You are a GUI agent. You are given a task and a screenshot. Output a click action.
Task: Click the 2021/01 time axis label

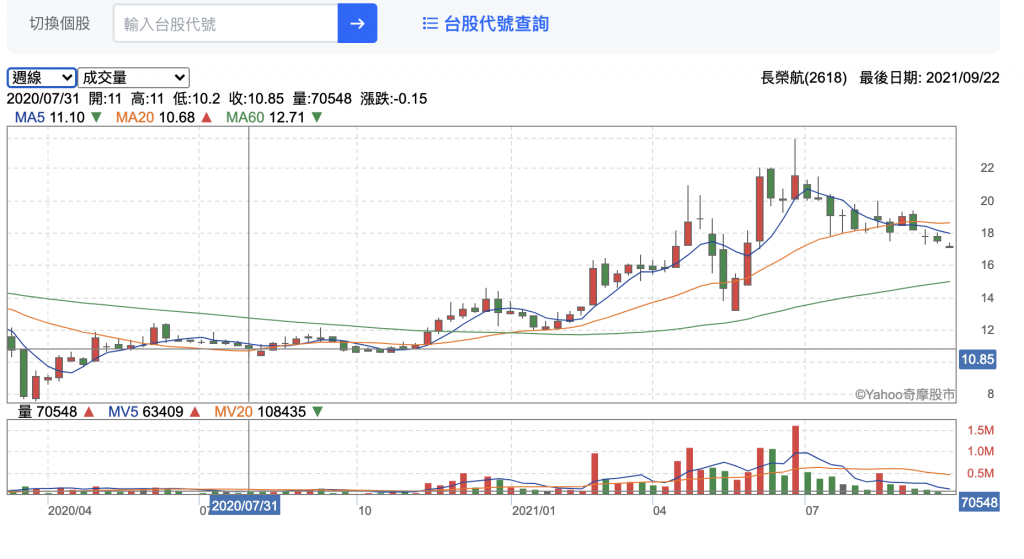click(534, 511)
